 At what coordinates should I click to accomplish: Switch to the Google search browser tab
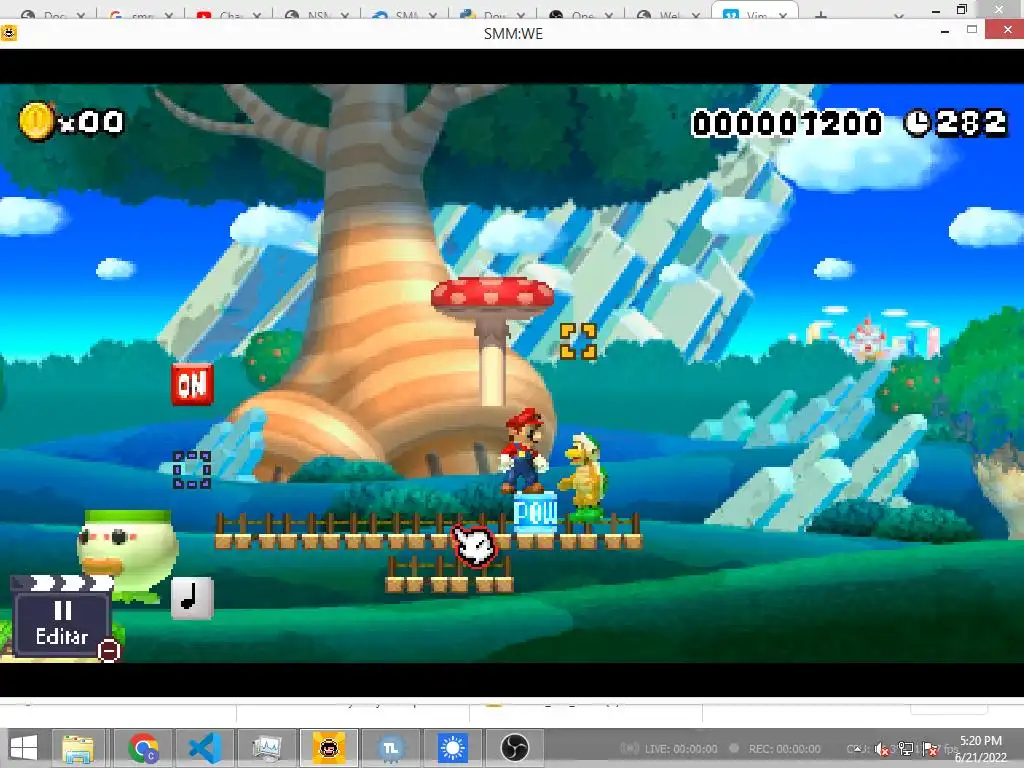tap(140, 13)
